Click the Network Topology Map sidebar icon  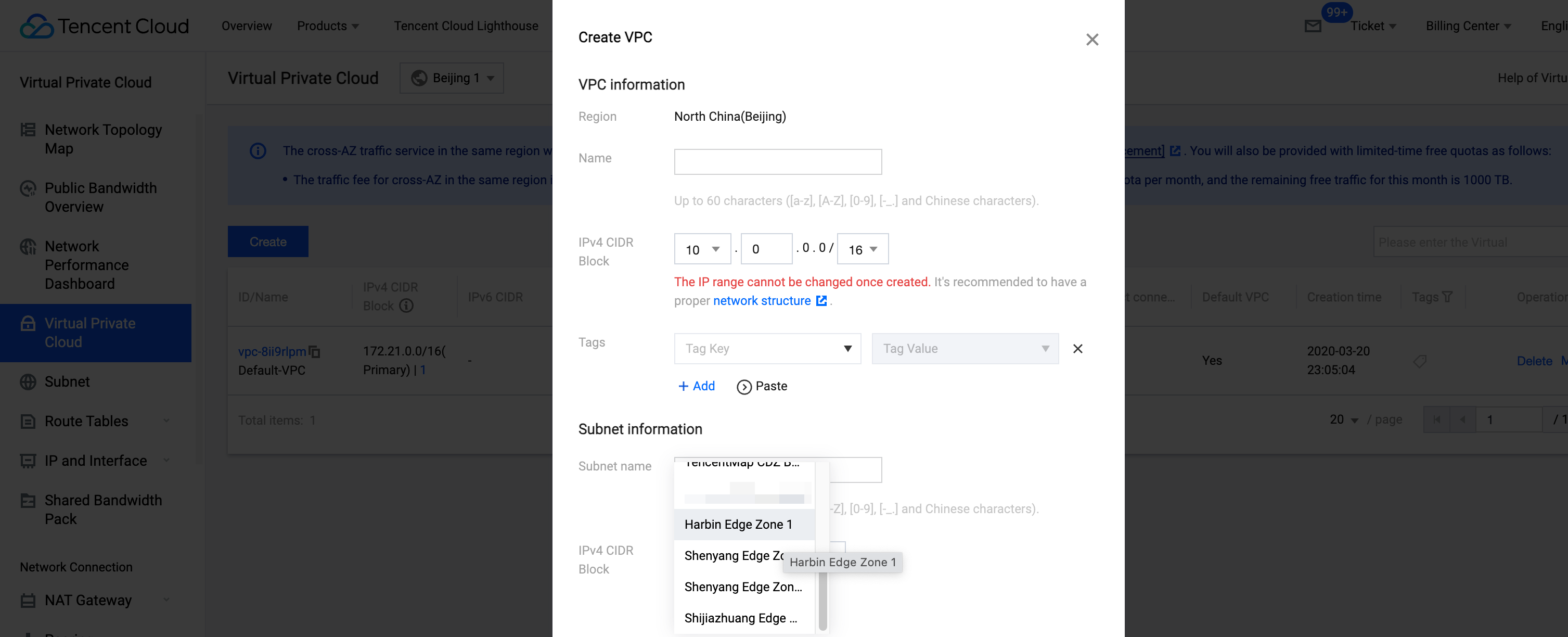[28, 130]
